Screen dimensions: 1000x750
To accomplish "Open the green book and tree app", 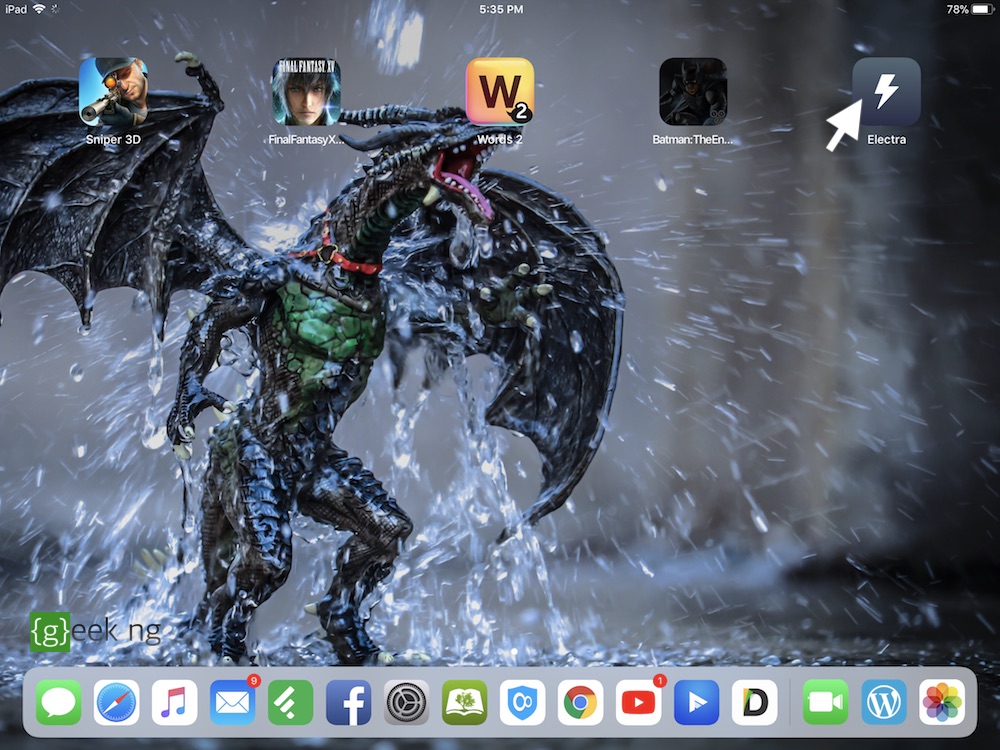I will (x=465, y=702).
